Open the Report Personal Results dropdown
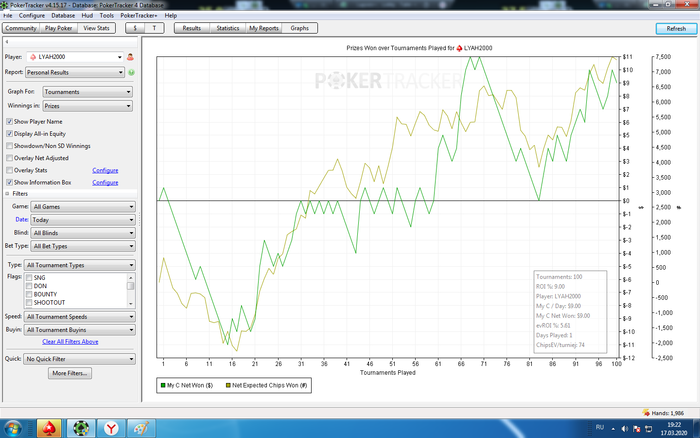 pos(75,72)
